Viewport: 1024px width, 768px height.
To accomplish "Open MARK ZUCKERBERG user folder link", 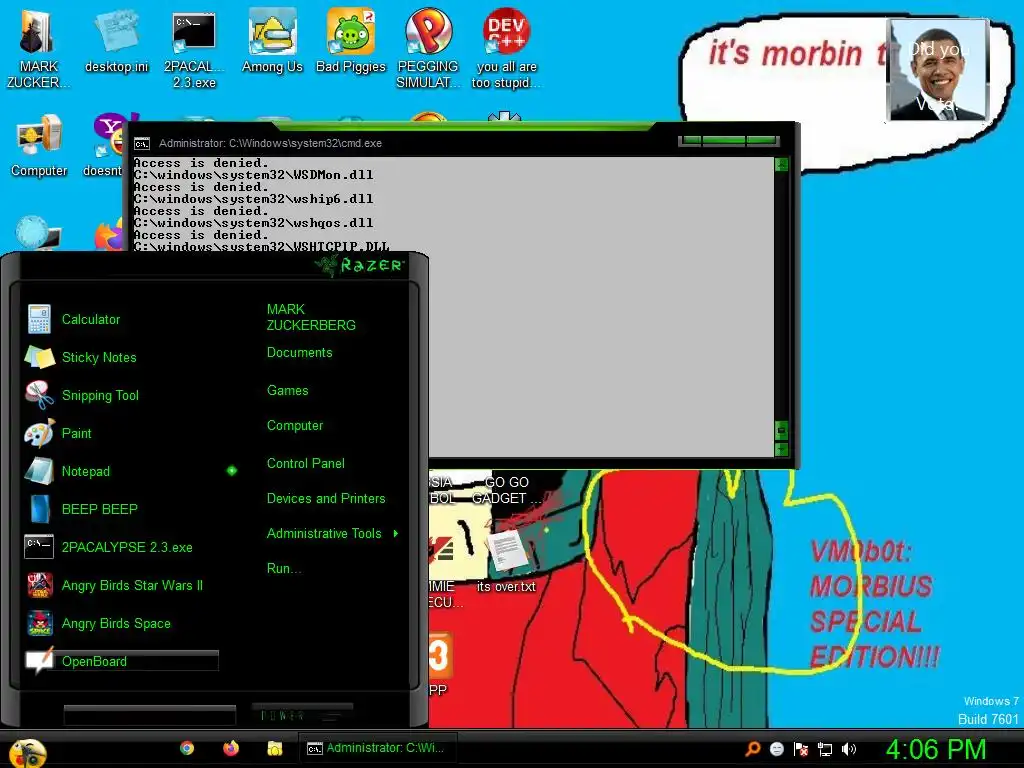I will point(311,317).
